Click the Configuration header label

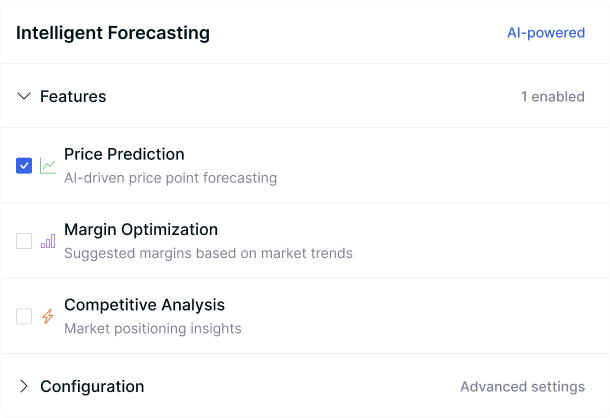click(92, 386)
